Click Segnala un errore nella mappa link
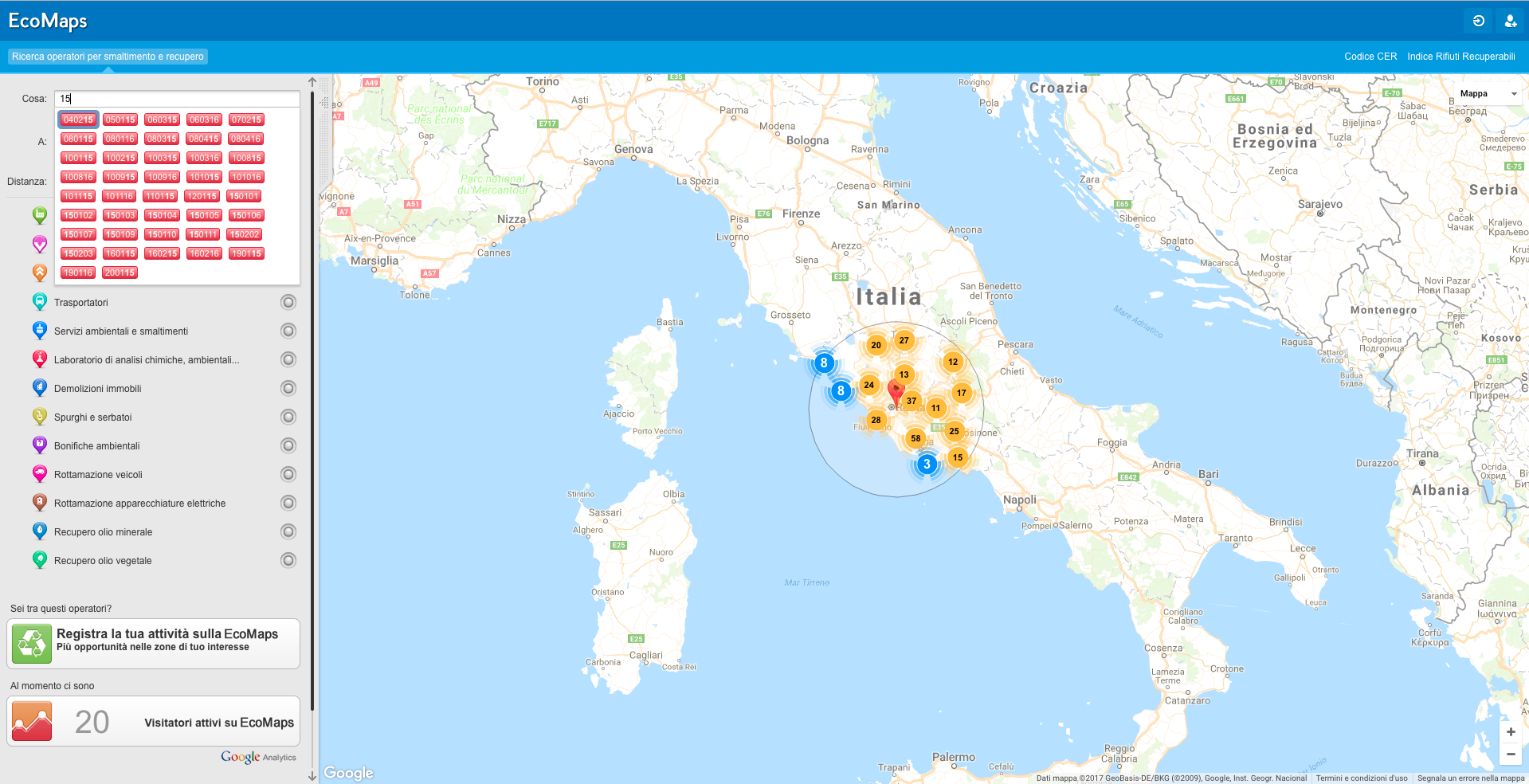 click(x=1471, y=778)
